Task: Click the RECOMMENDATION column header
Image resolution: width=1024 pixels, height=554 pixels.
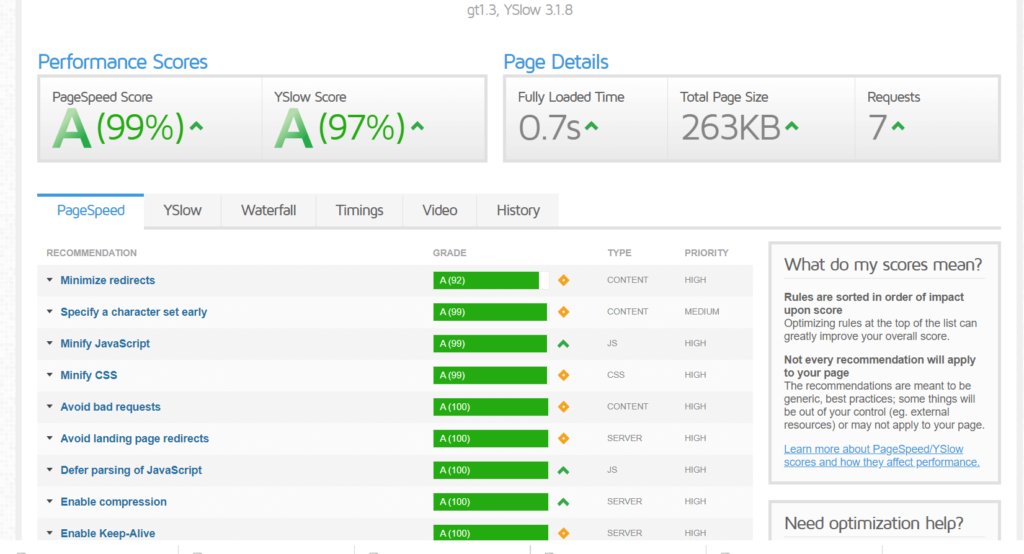Action: 91,253
